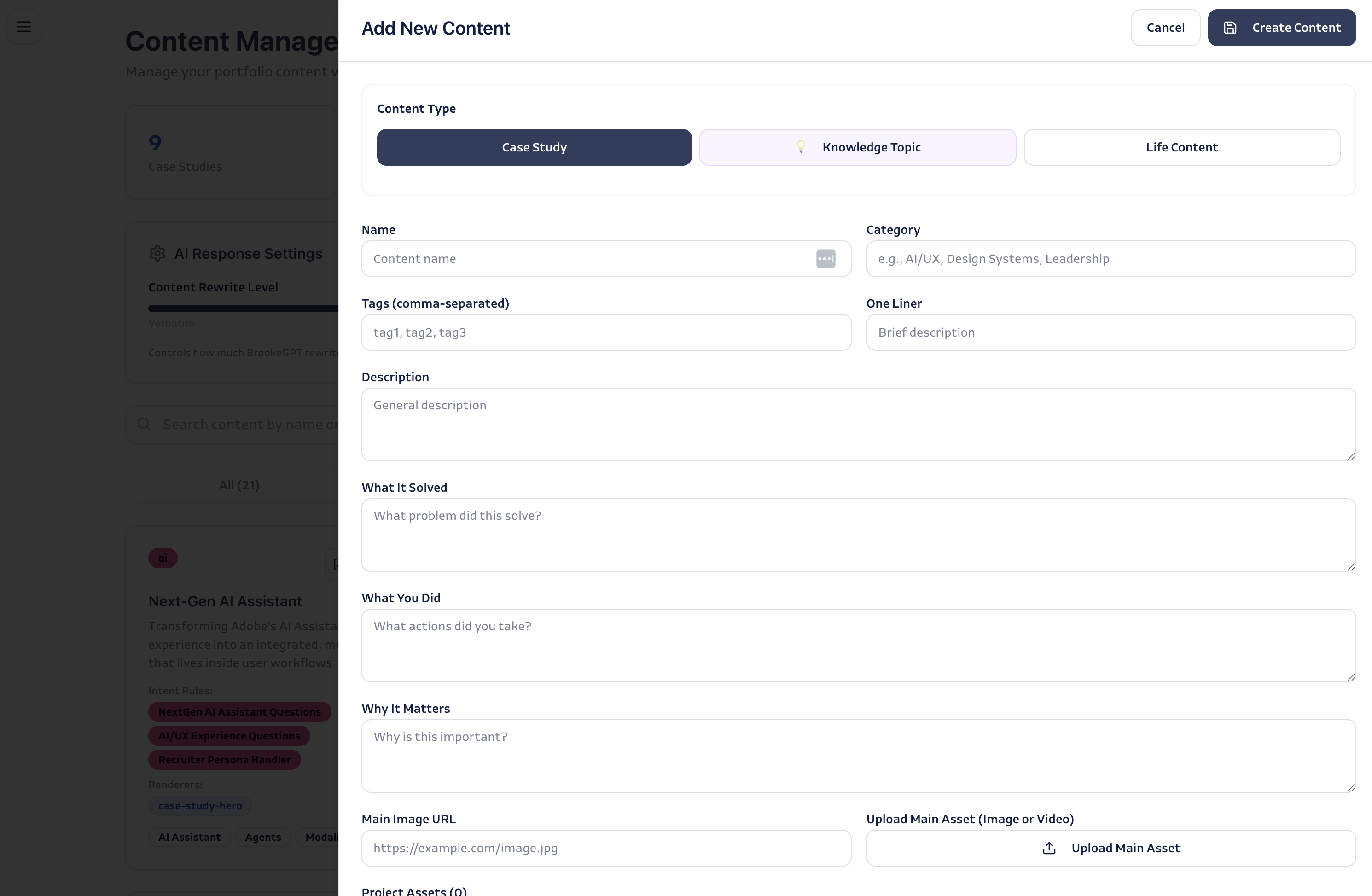Click the Description text area

coord(859,425)
